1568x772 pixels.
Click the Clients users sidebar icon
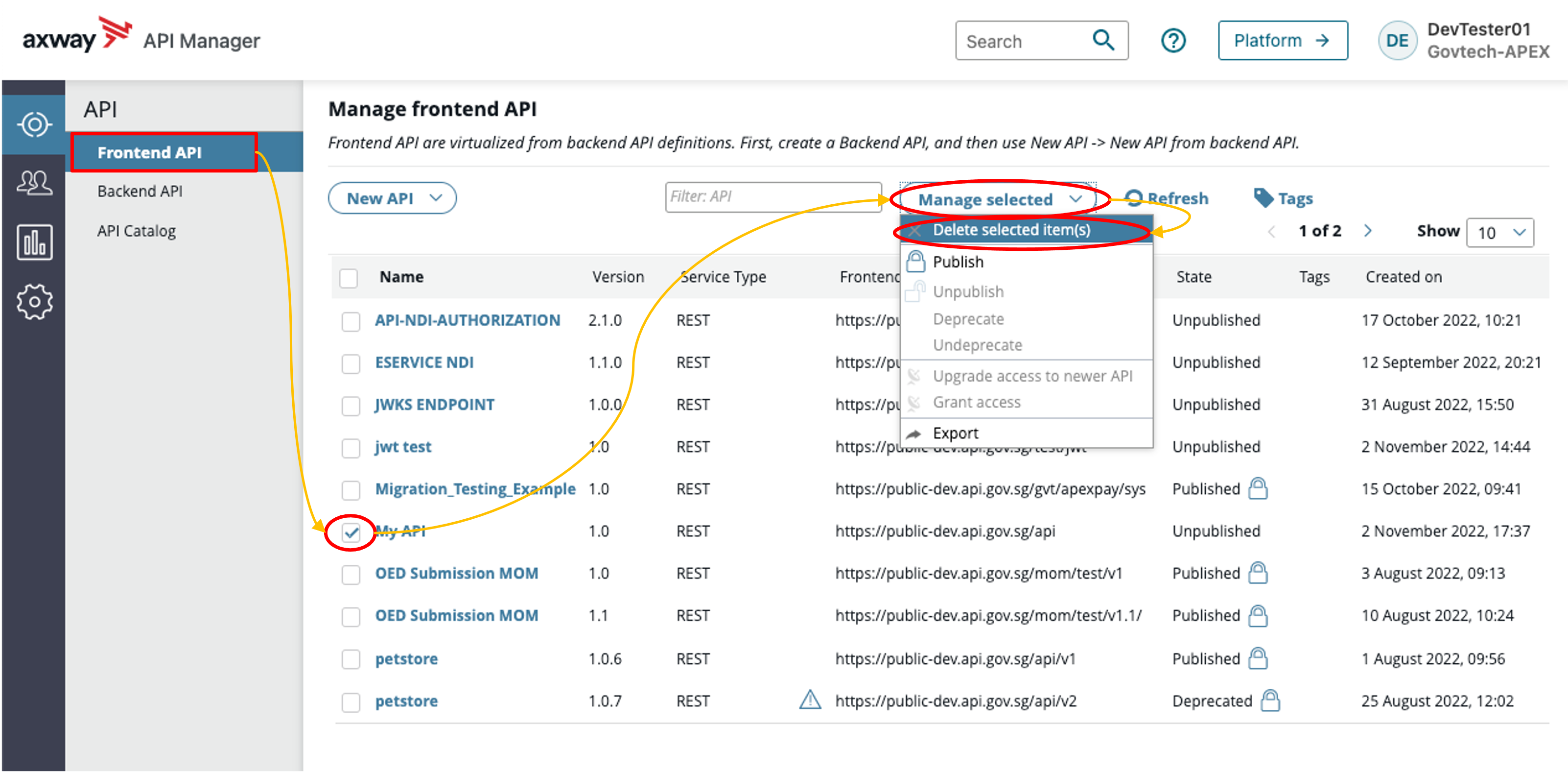(x=34, y=183)
